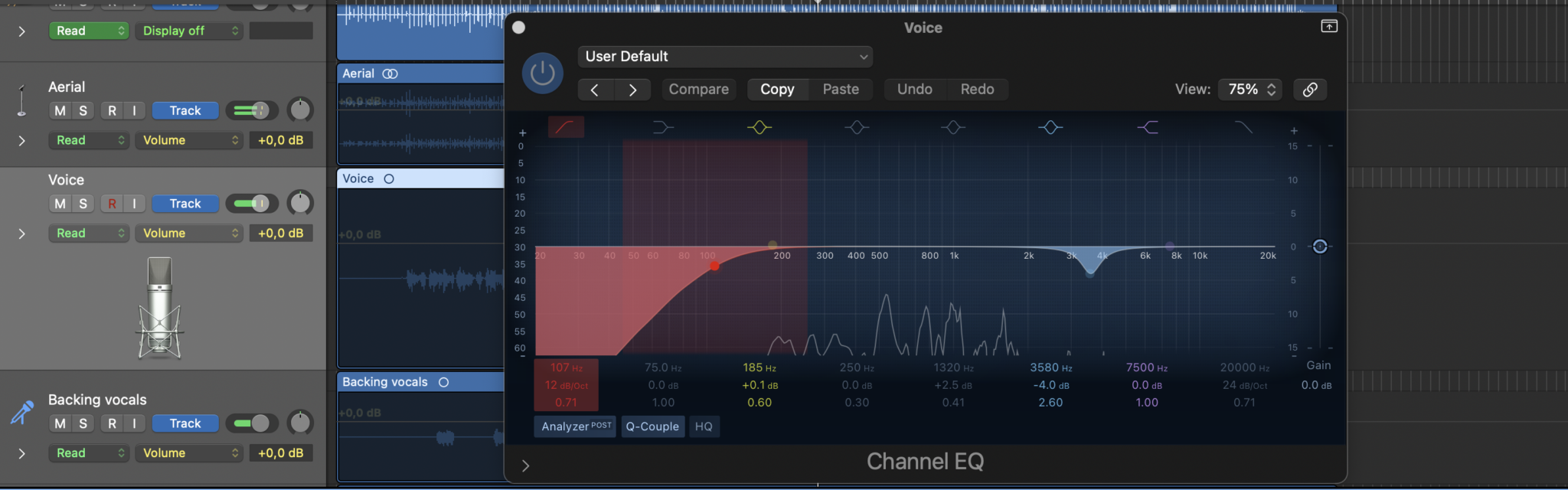1568x490 pixels.
Task: Select the high shelf band icon
Action: point(1147,127)
